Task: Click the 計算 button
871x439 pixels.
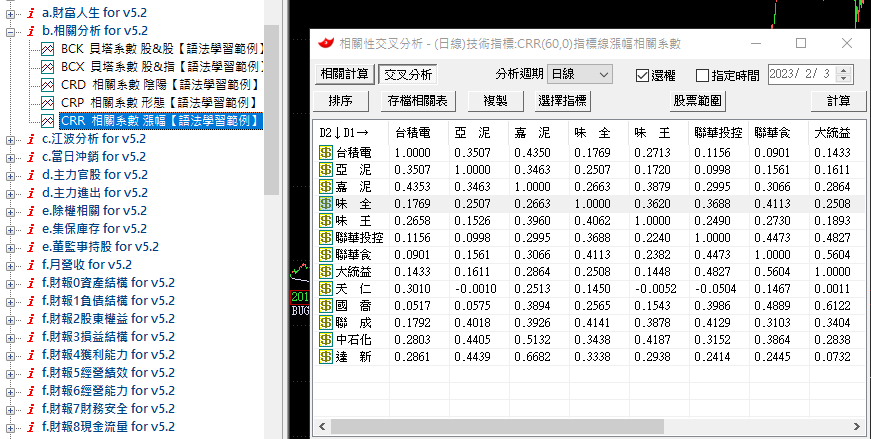Action: coord(838,101)
